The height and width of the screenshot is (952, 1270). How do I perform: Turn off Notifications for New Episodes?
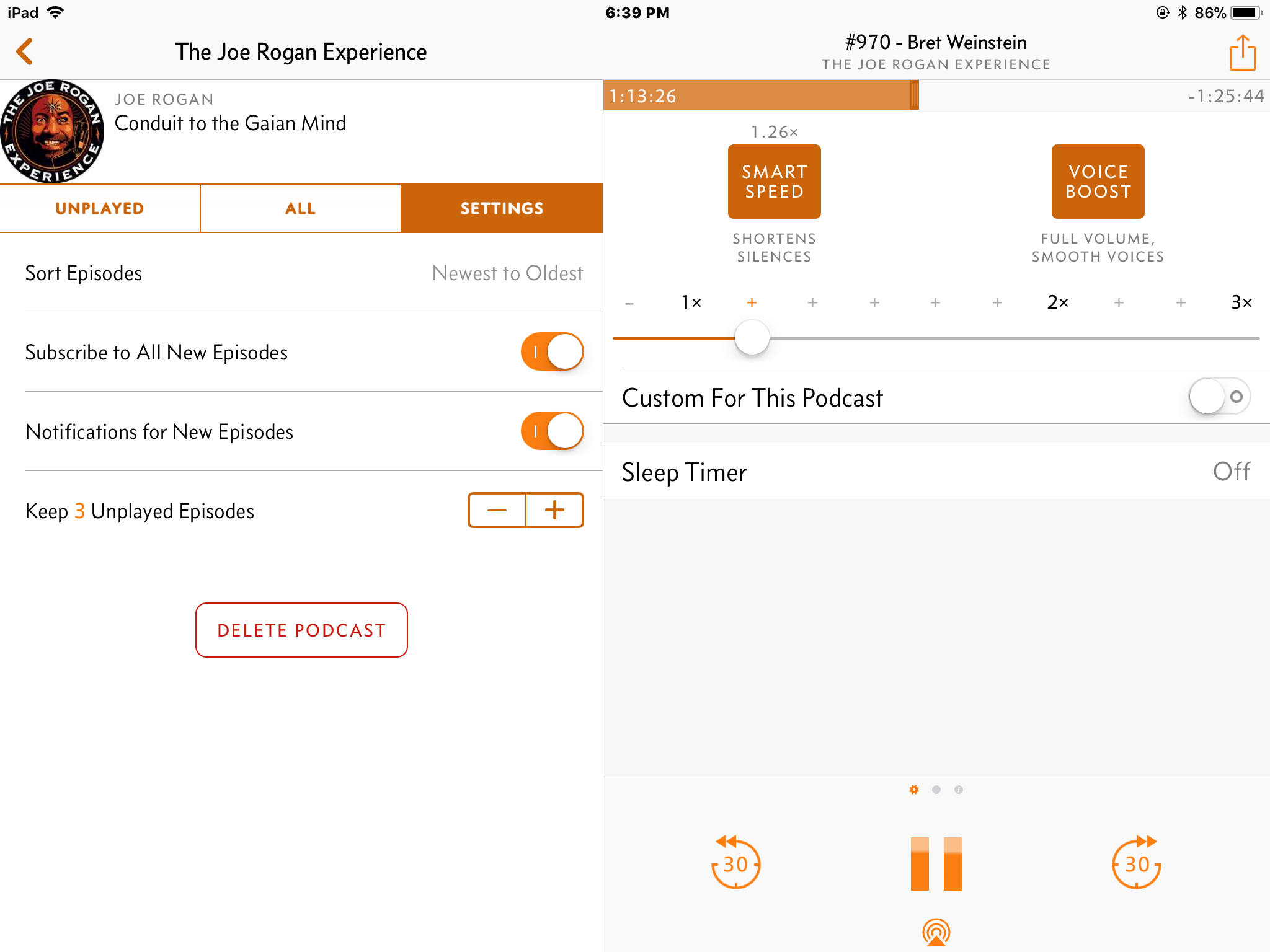pyautogui.click(x=552, y=431)
